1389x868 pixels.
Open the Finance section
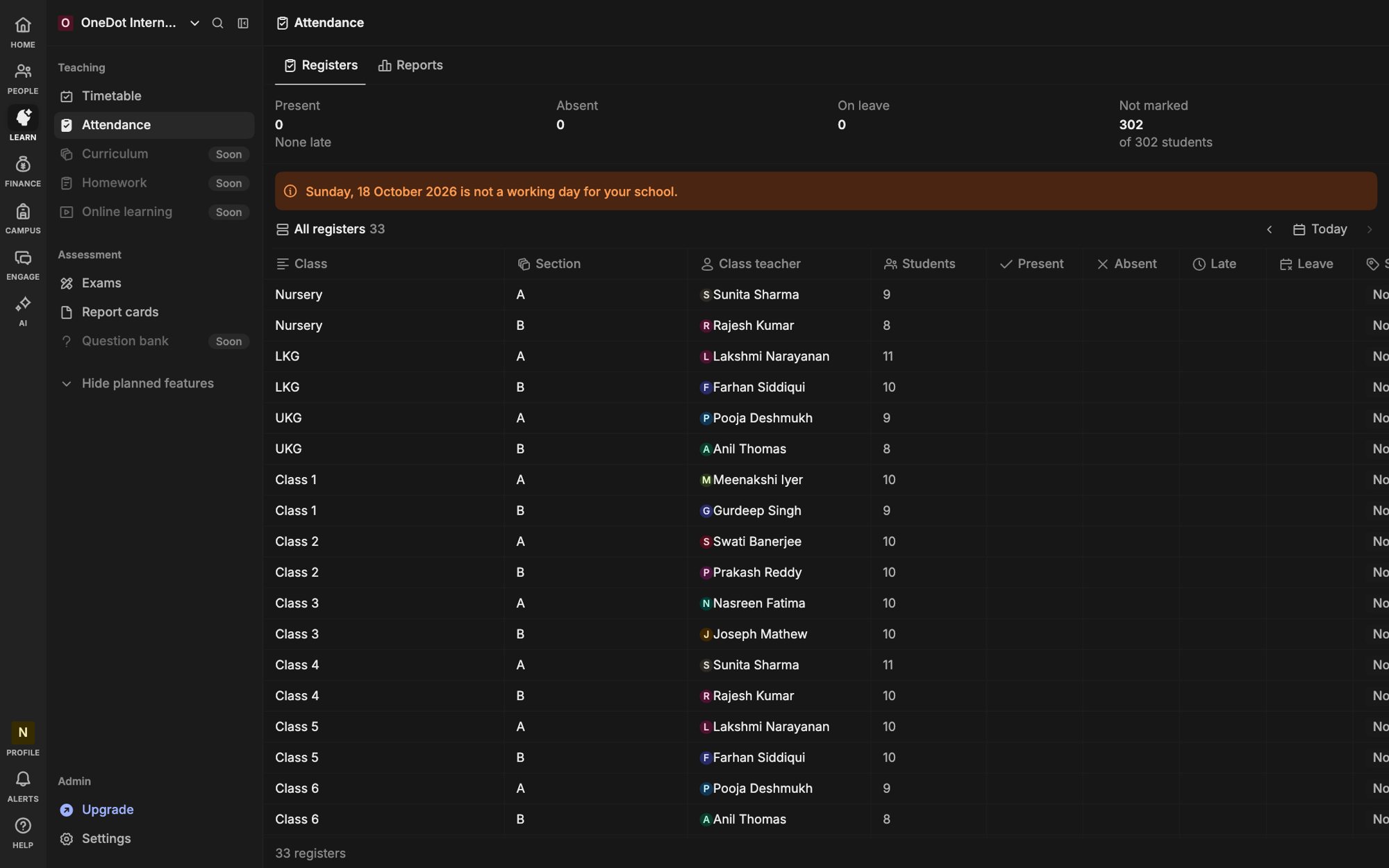23,172
